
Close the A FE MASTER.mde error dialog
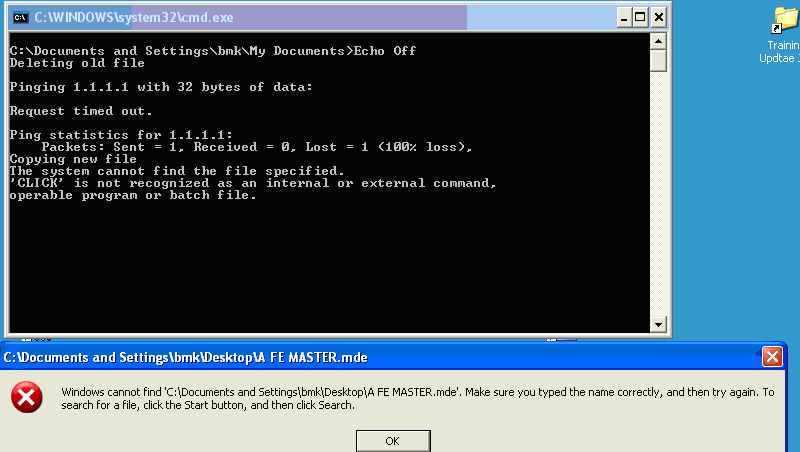click(x=772, y=357)
